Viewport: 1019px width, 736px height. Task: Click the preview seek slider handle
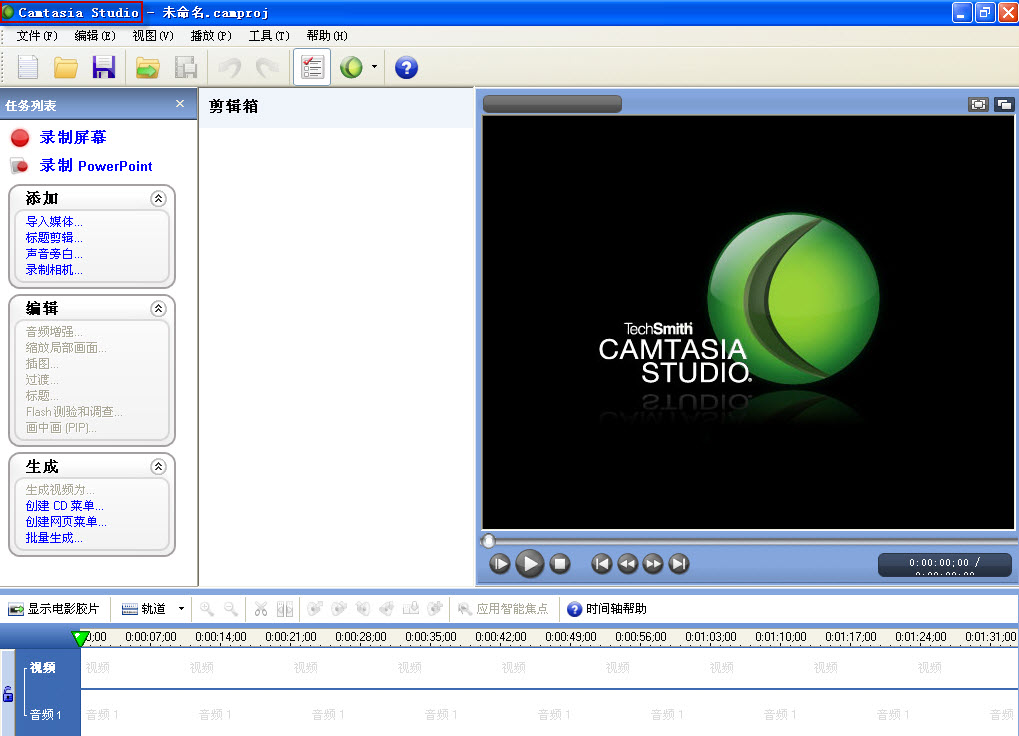click(489, 540)
